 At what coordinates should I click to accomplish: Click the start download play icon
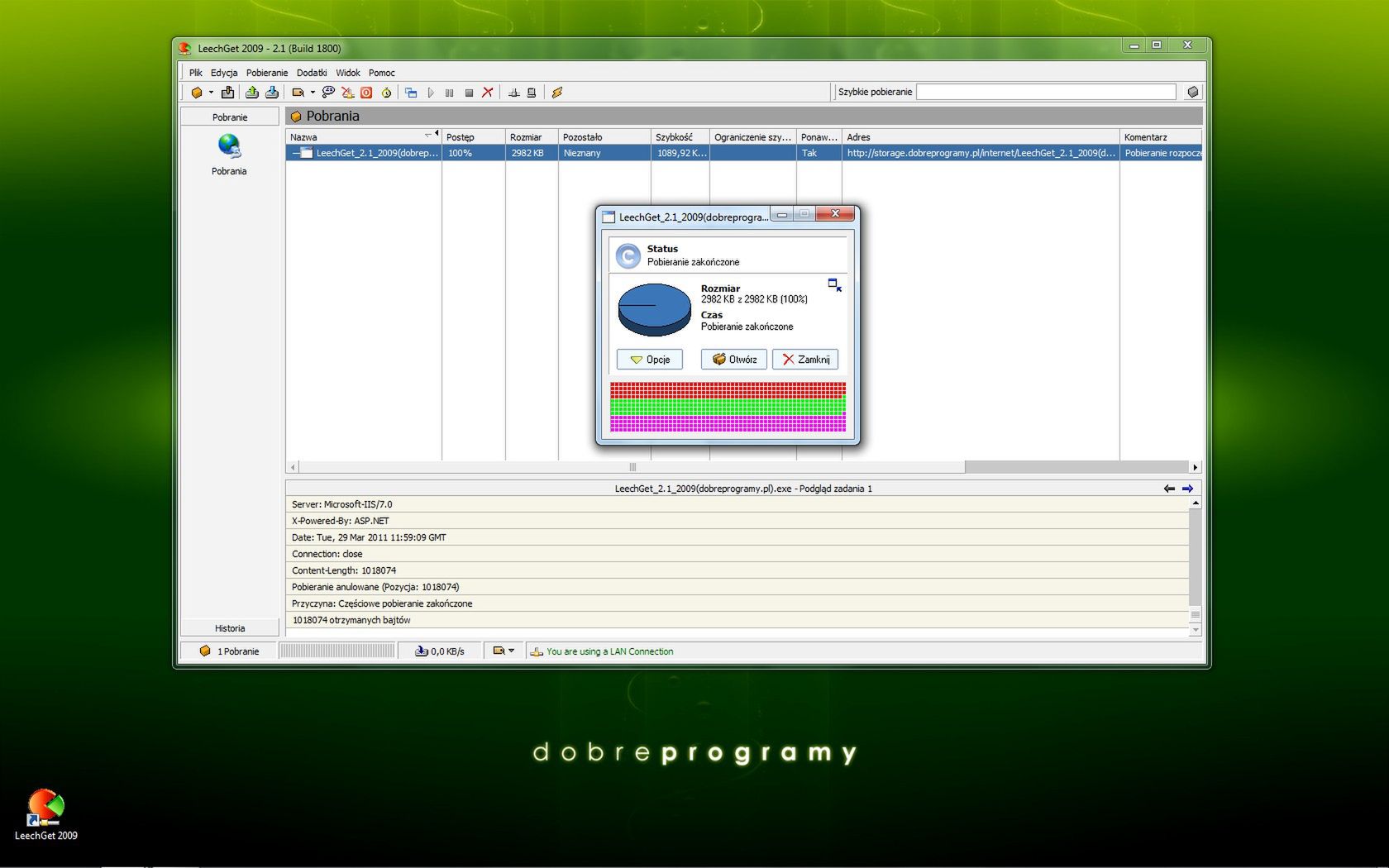click(431, 93)
